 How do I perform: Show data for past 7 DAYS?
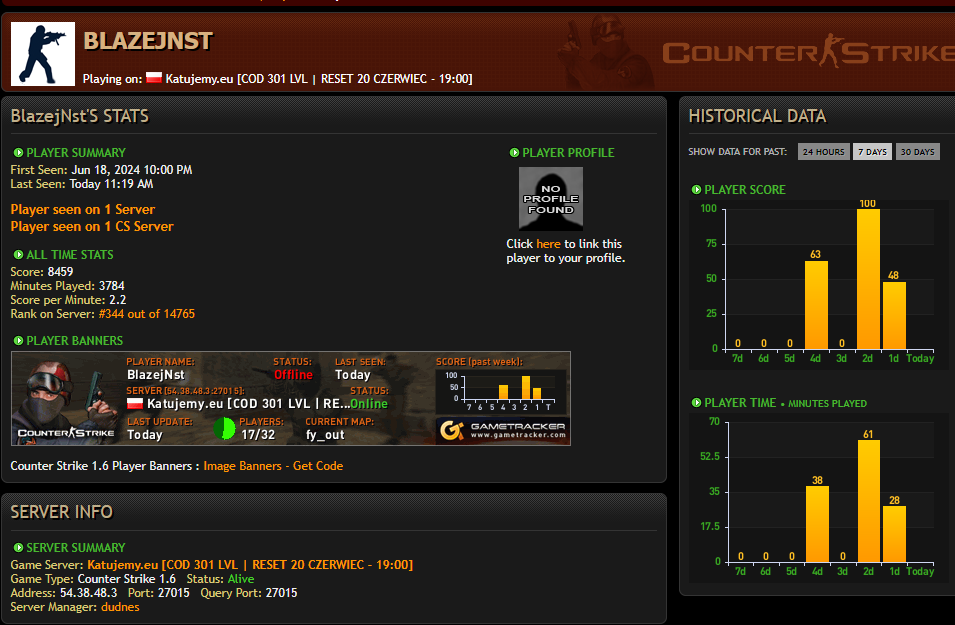pyautogui.click(x=872, y=152)
